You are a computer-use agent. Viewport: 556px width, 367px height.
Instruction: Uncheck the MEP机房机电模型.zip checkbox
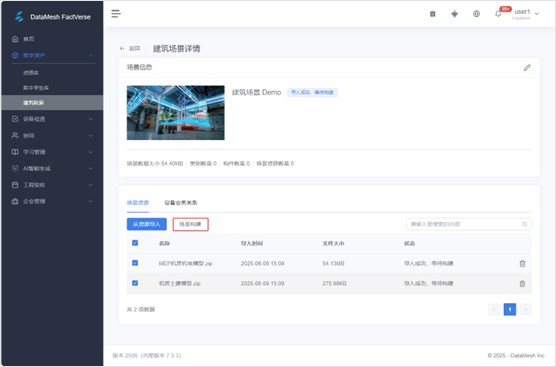coord(135,263)
